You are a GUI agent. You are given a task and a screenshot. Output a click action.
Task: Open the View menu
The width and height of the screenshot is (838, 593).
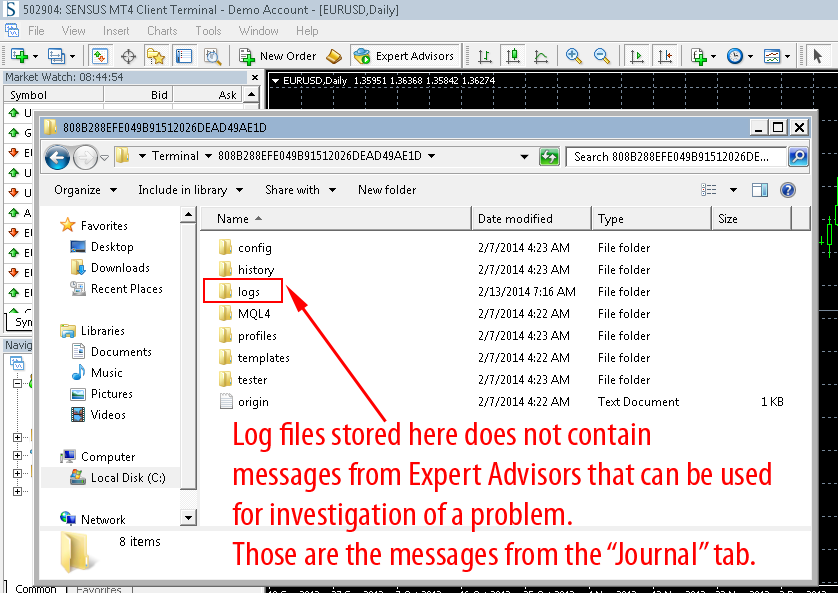[73, 30]
